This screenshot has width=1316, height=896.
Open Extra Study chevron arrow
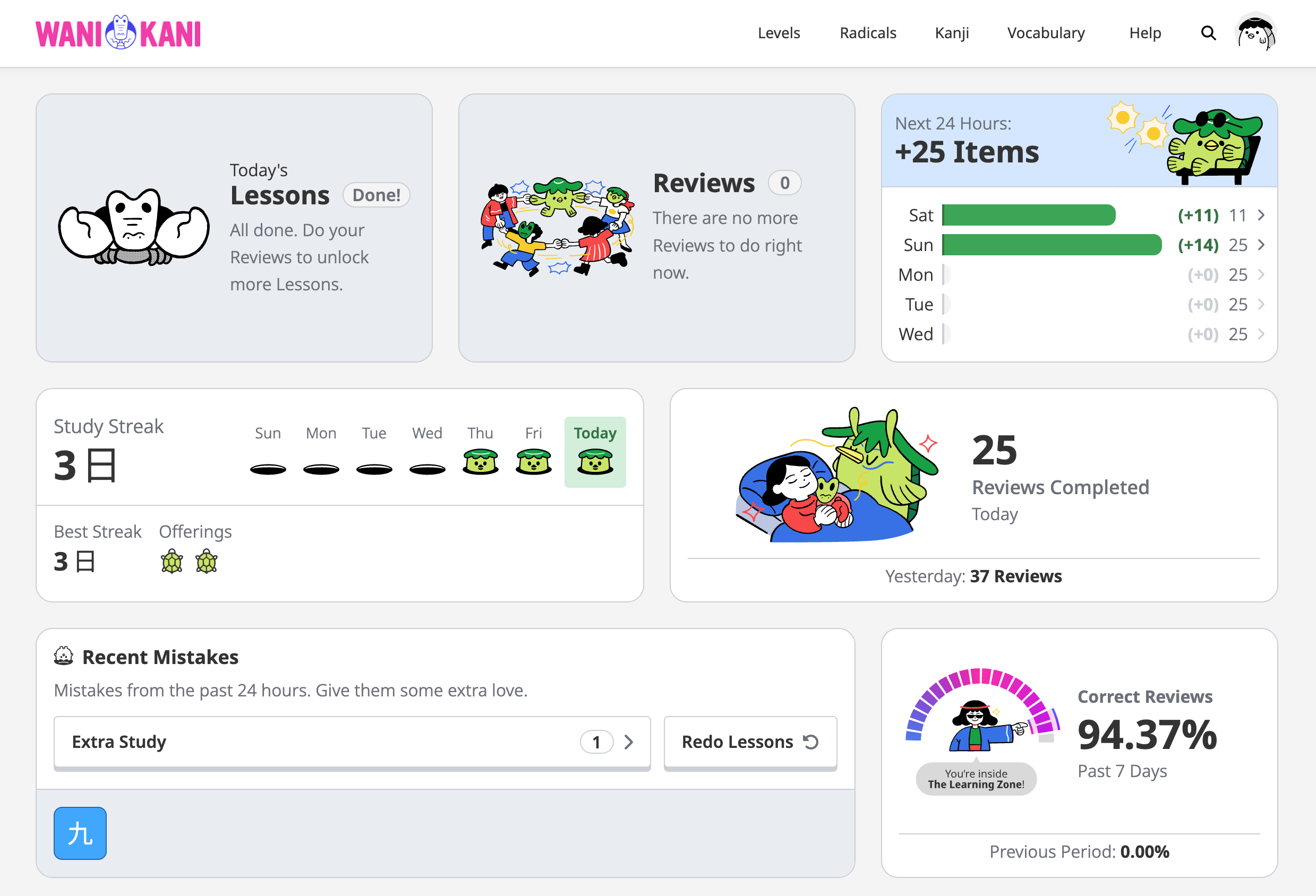click(x=629, y=742)
